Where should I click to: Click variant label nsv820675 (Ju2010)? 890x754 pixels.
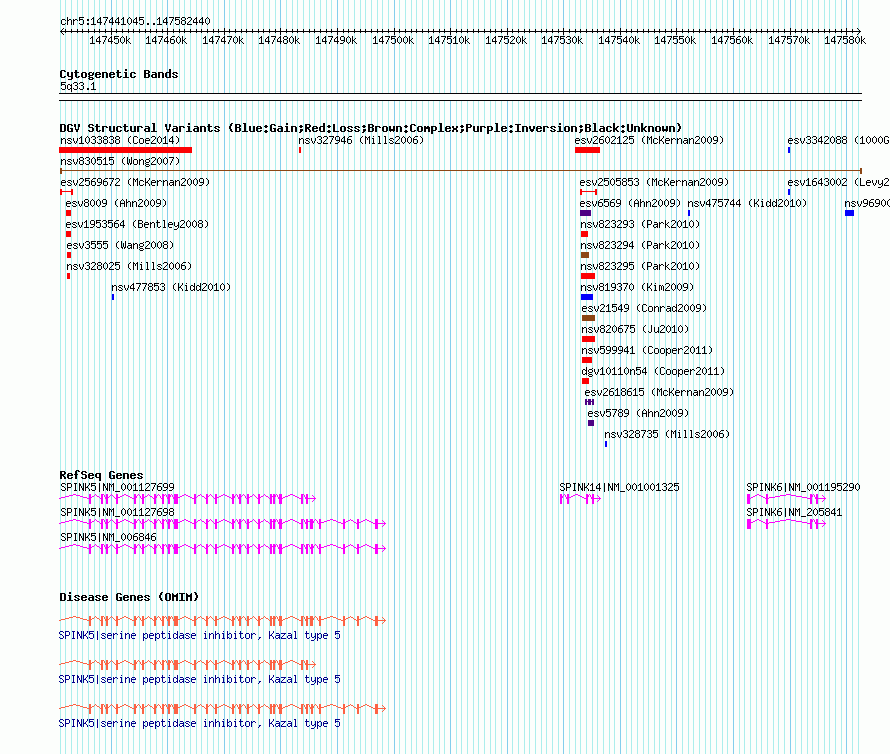635,329
